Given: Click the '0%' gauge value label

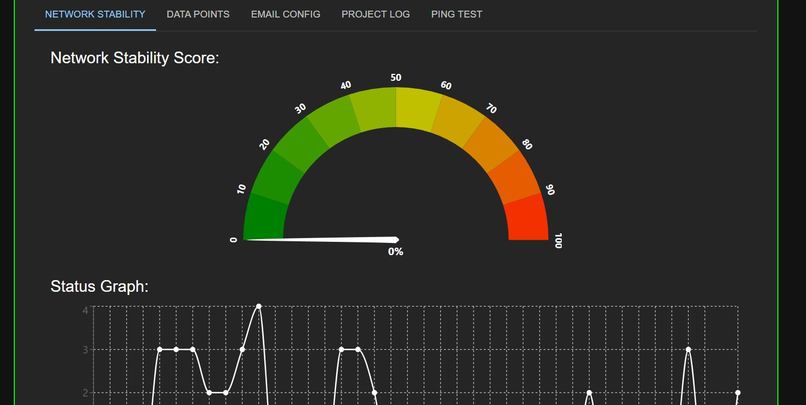Looking at the screenshot, I should 396,252.
